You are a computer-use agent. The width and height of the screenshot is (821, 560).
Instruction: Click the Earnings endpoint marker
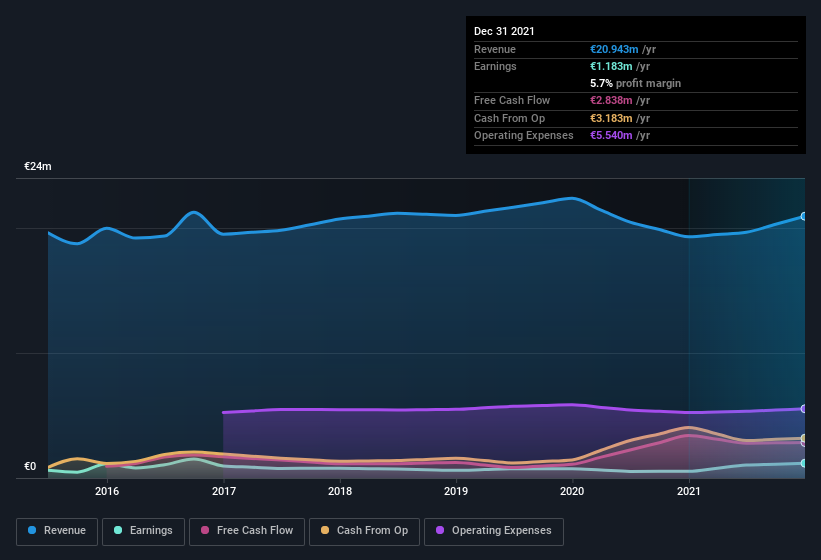(x=804, y=463)
